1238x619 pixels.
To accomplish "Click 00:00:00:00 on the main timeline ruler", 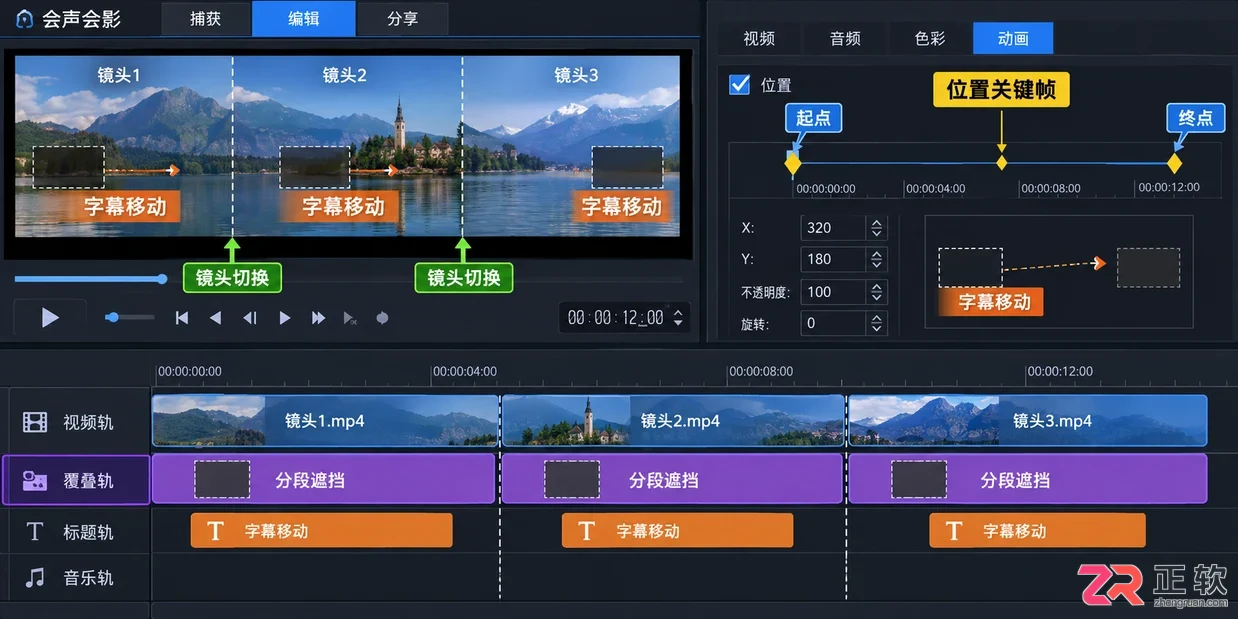I will (x=190, y=371).
